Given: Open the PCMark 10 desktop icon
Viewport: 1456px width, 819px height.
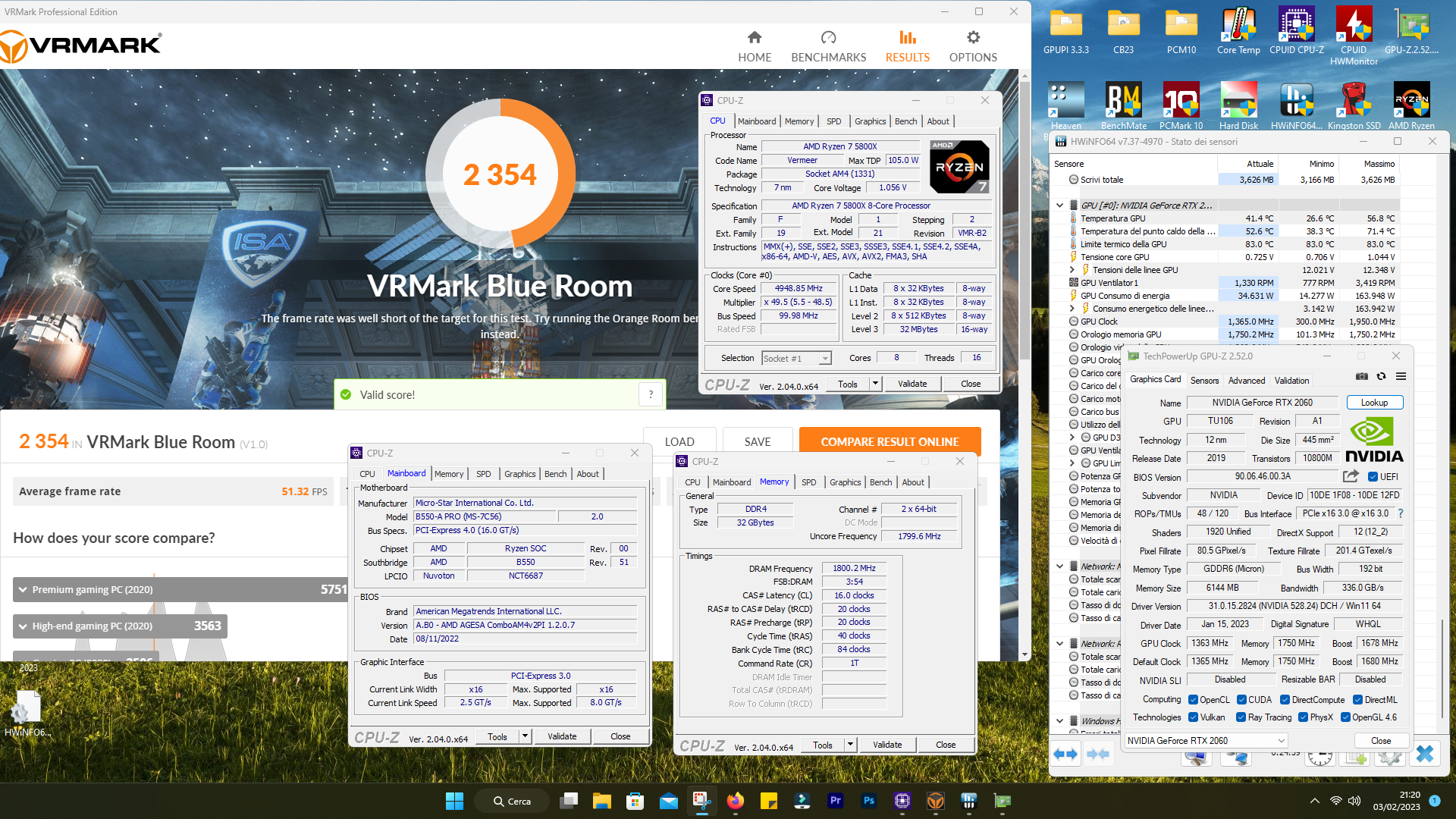Looking at the screenshot, I should 1181,106.
